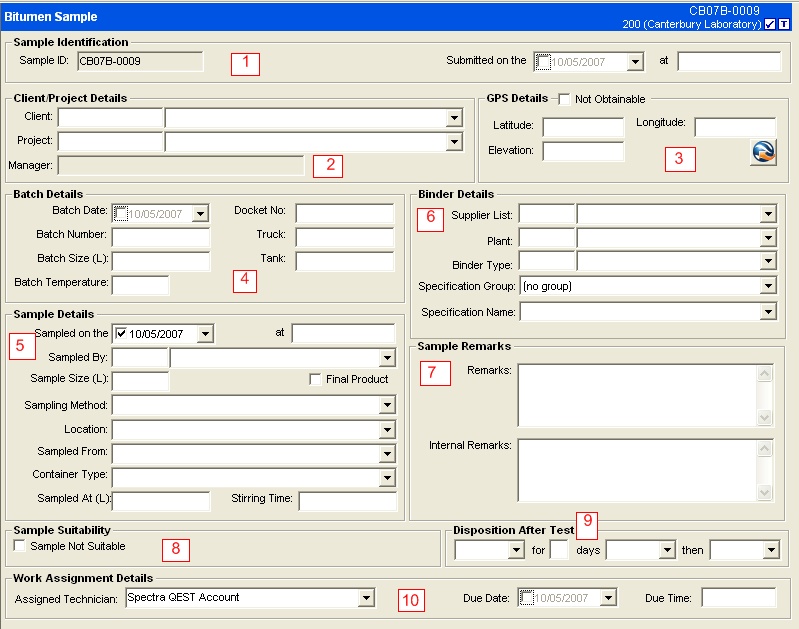This screenshot has height=629, width=799.
Task: Open the Assigned Technician dropdown
Action: pyautogui.click(x=366, y=598)
